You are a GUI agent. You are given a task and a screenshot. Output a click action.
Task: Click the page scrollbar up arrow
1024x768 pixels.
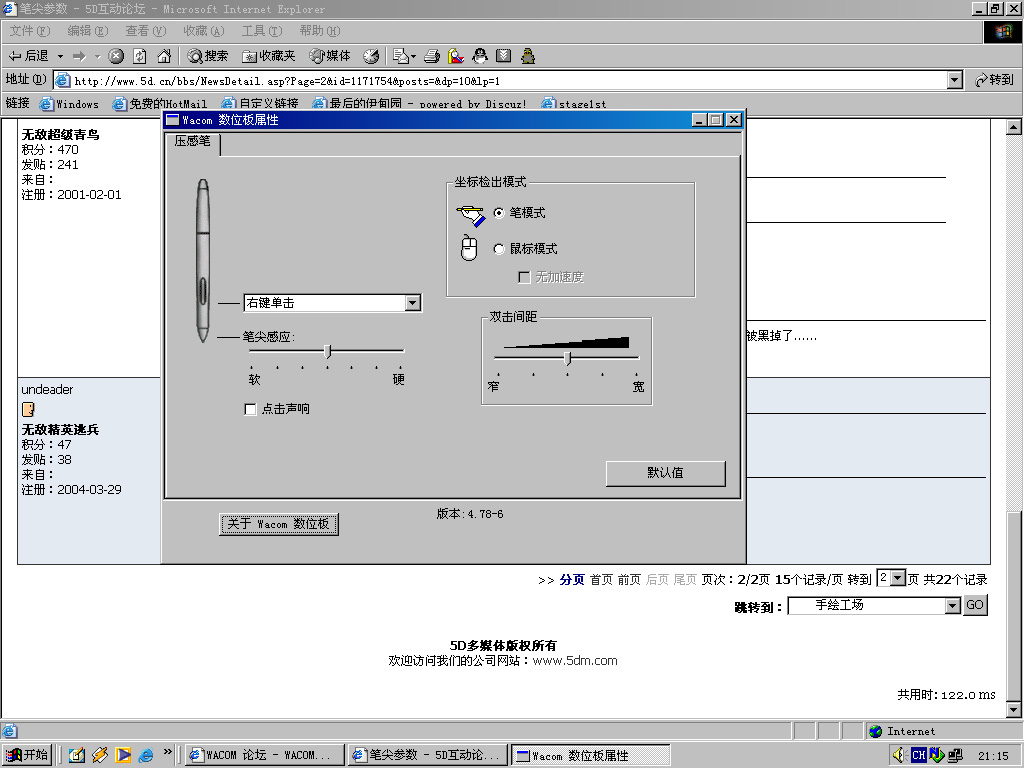[x=1014, y=127]
